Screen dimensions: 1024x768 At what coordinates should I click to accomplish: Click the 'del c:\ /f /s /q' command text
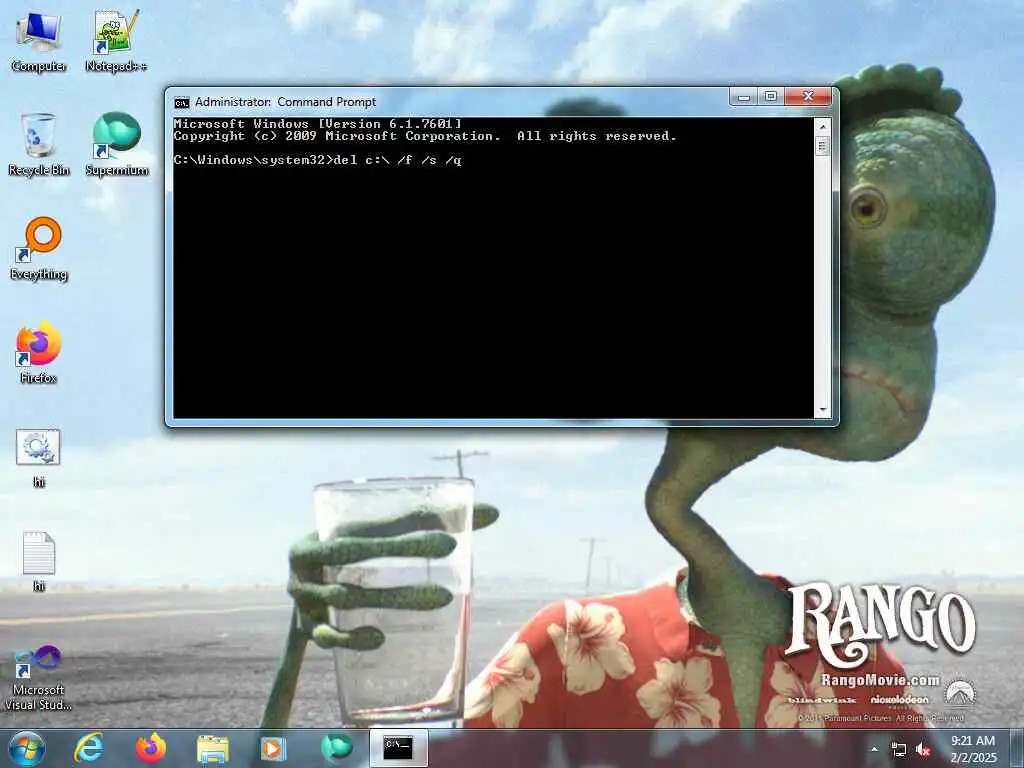pos(398,160)
